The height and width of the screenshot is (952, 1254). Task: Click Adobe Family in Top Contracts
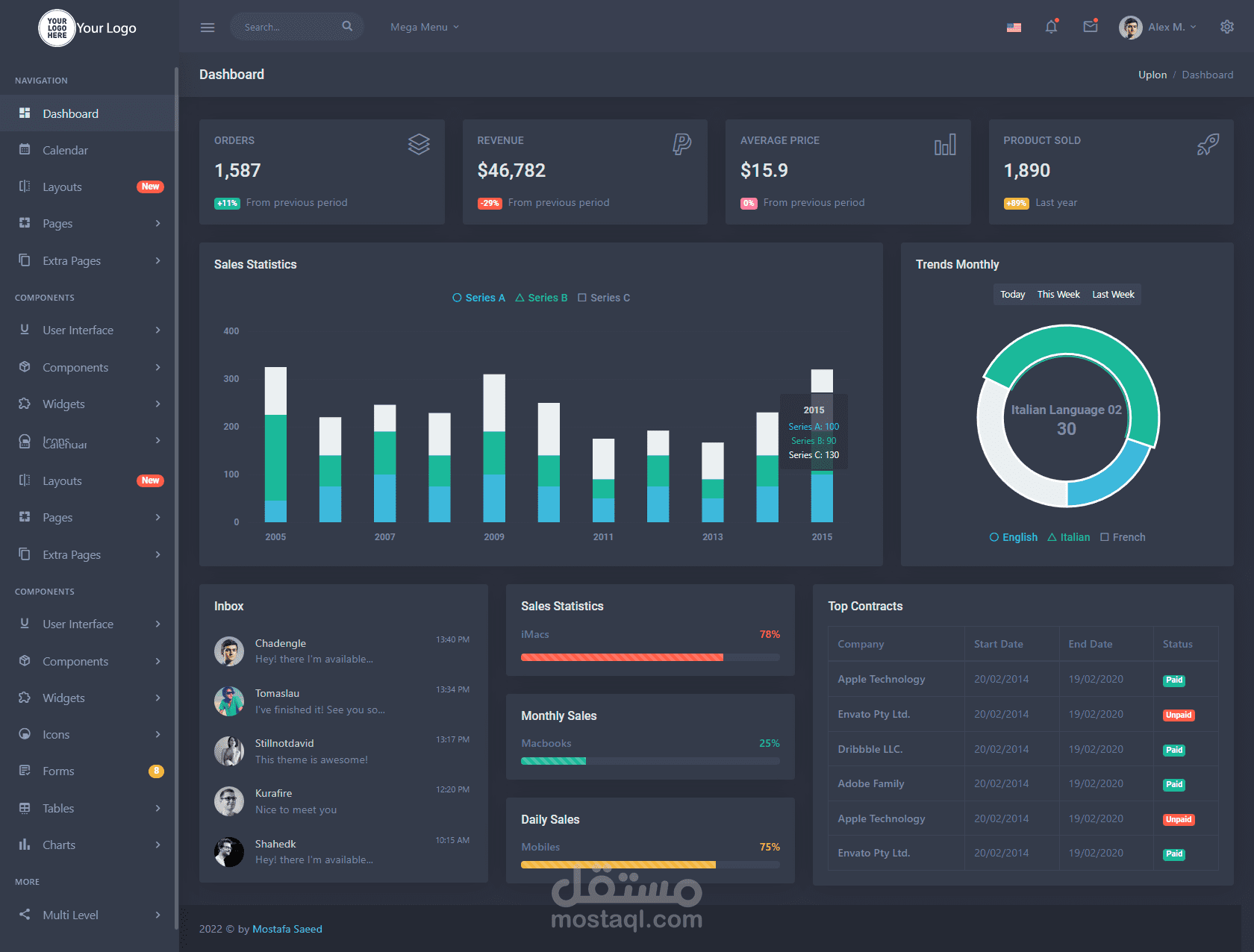[x=870, y=783]
